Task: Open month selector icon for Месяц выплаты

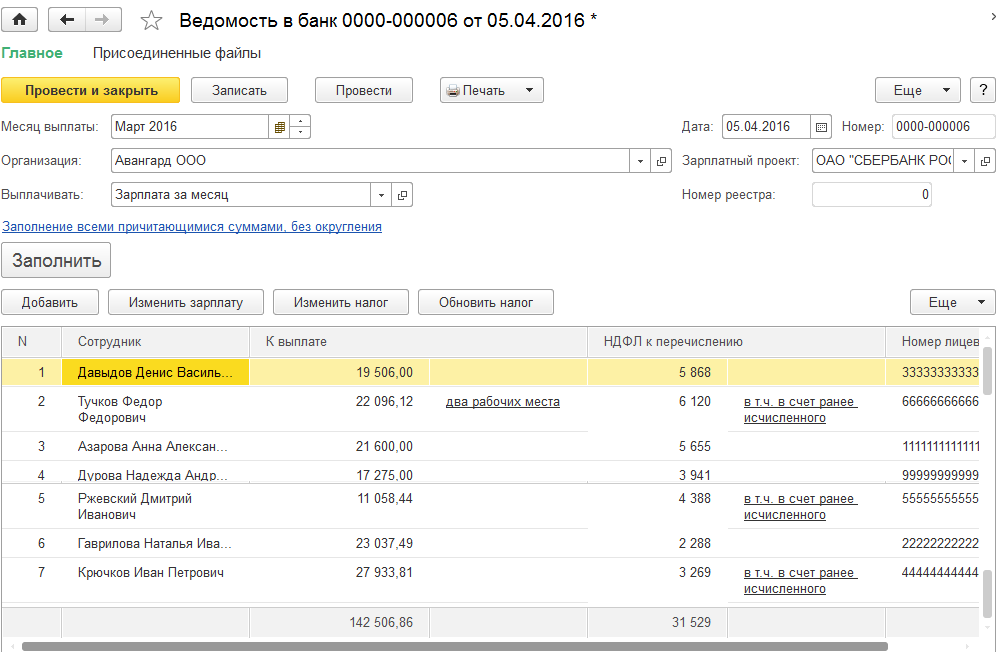Action: coord(280,127)
